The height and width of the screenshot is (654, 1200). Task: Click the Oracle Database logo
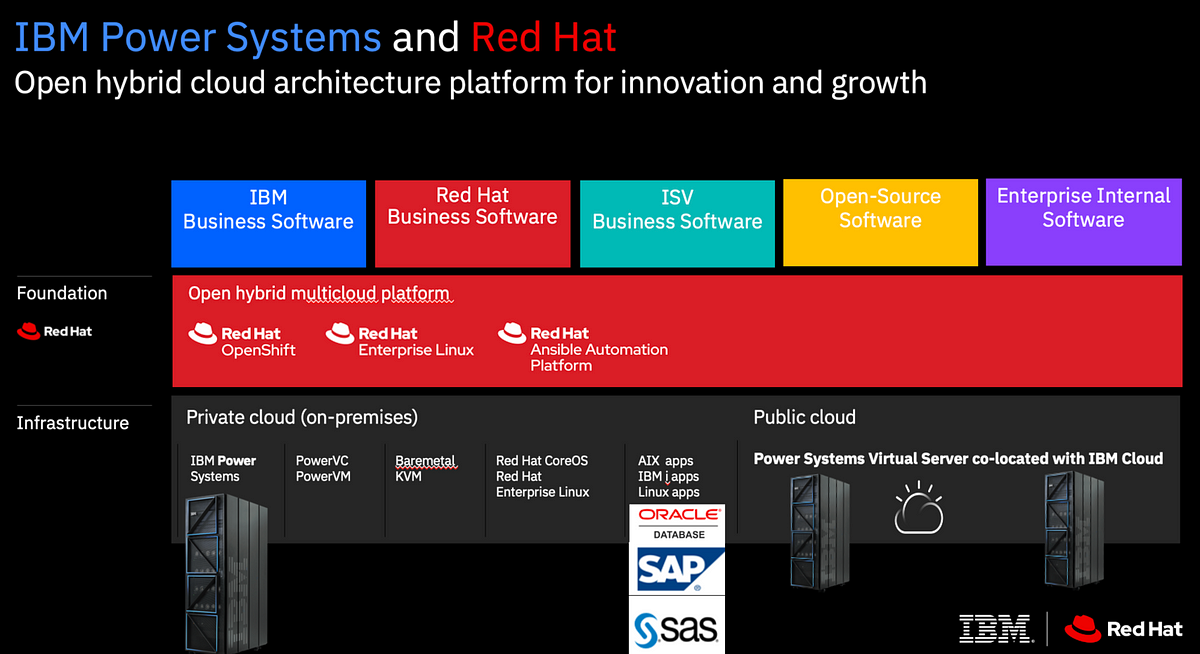(x=679, y=524)
